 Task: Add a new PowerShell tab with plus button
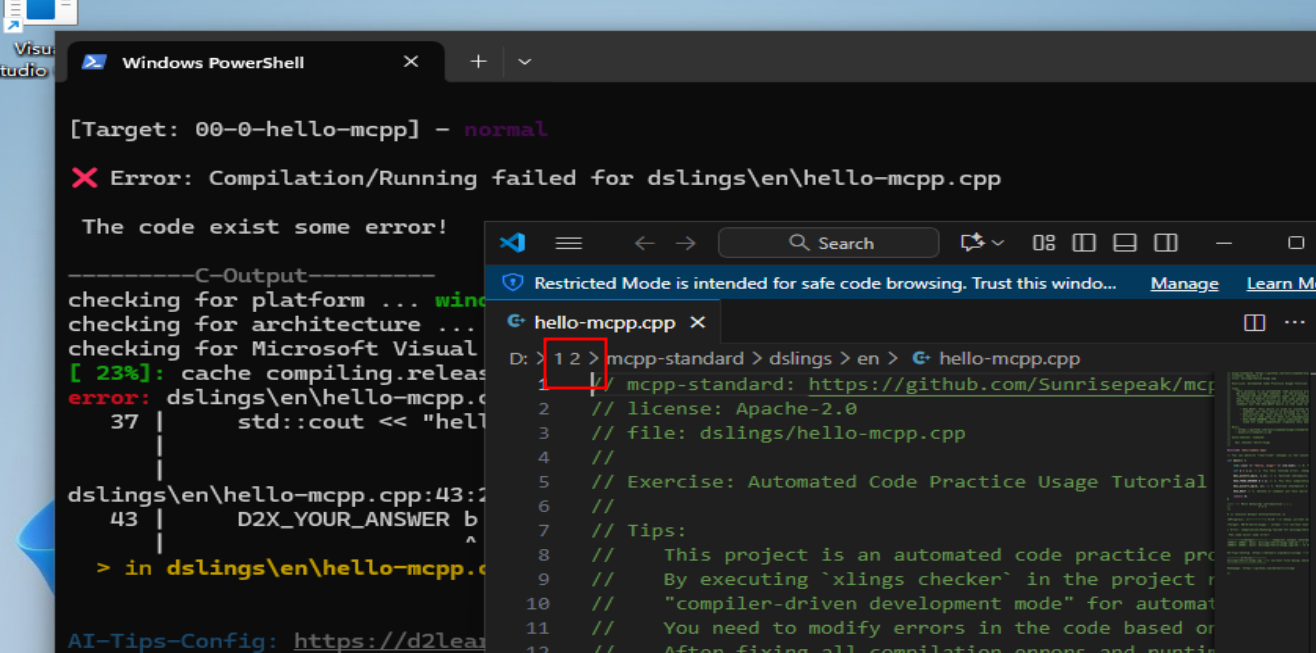(478, 62)
